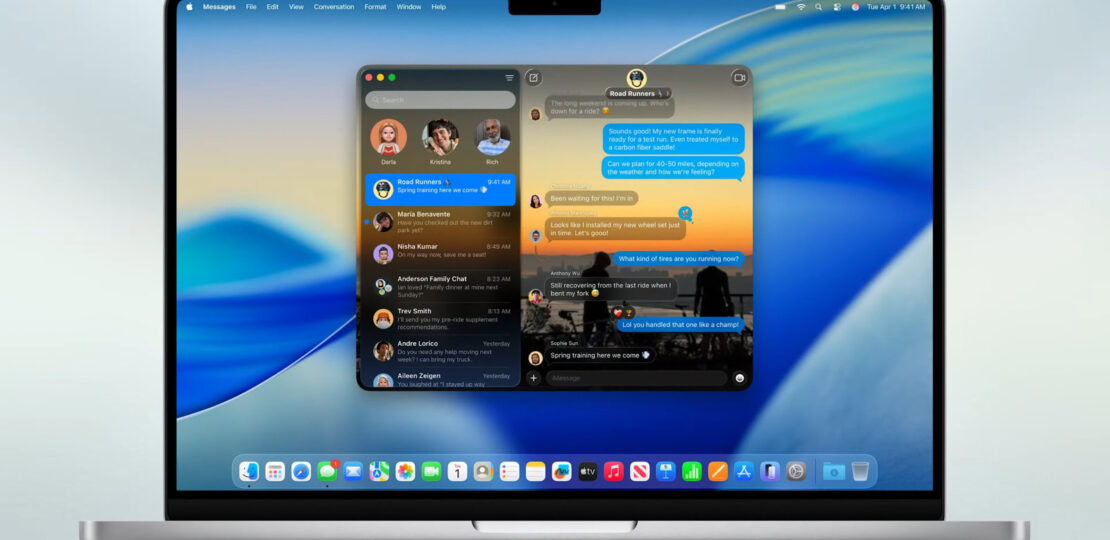Launch FaceTime from the dock
Image resolution: width=1110 pixels, height=540 pixels.
click(431, 471)
